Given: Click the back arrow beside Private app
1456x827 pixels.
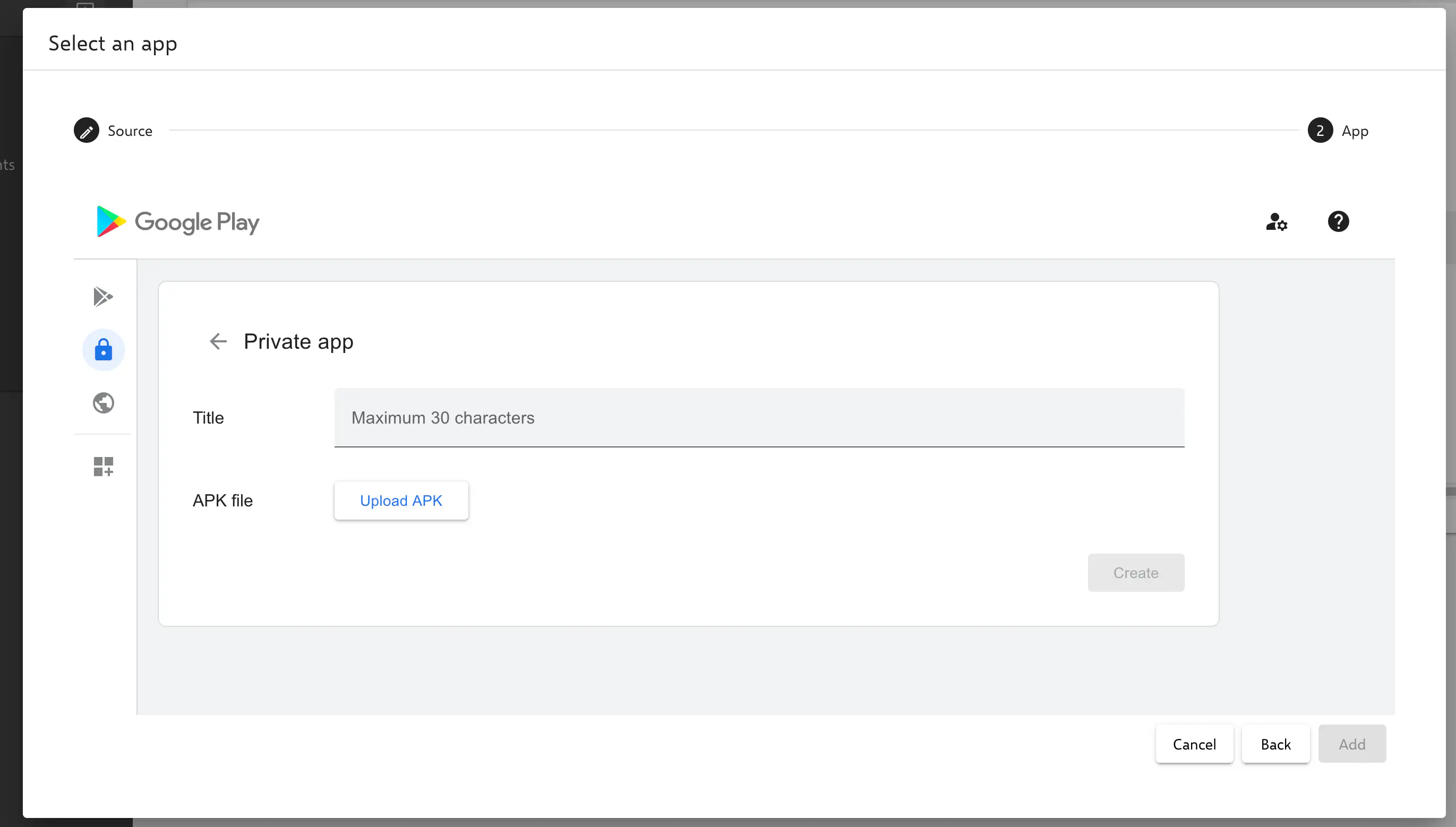Looking at the screenshot, I should 218,341.
